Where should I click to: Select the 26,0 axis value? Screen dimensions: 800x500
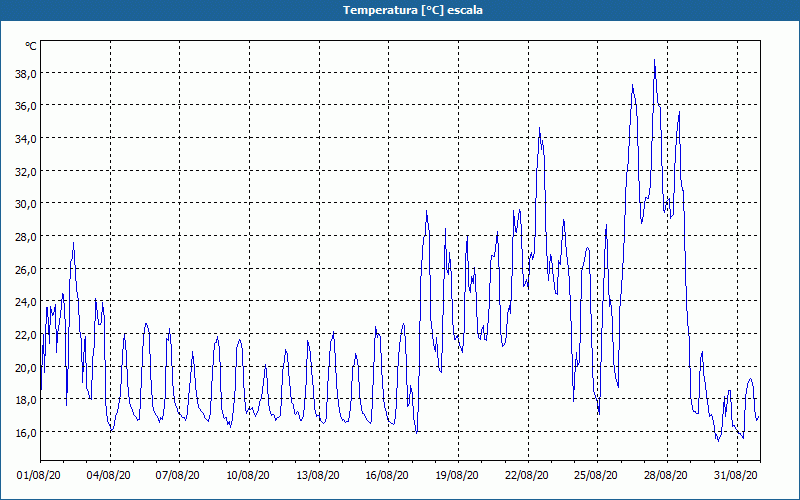26,269
